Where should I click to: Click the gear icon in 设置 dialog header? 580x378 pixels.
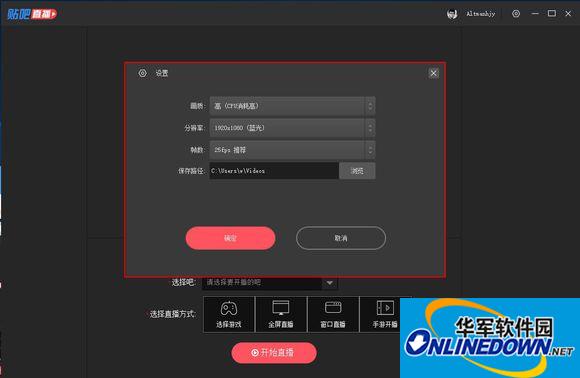(142, 73)
